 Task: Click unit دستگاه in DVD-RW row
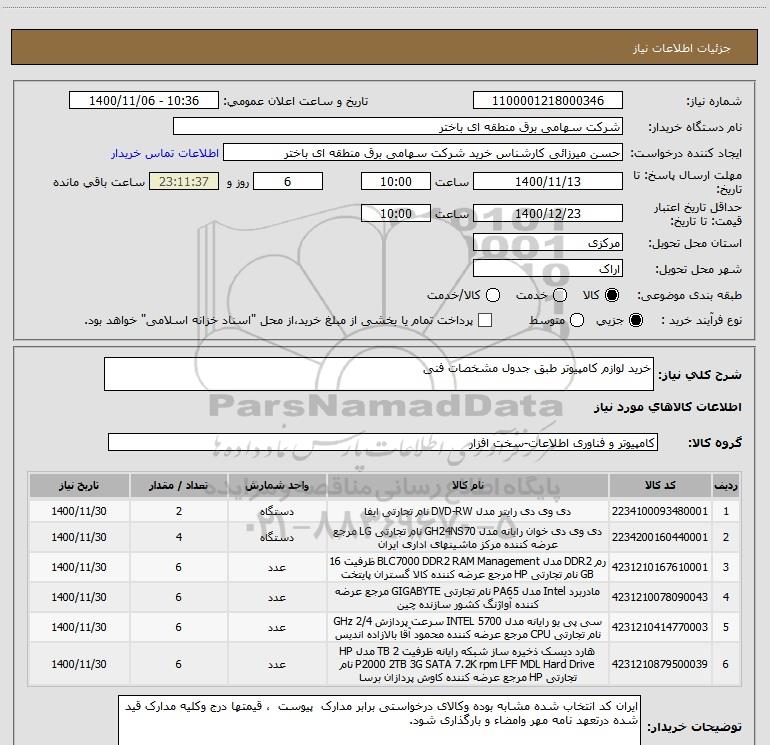tap(277, 511)
